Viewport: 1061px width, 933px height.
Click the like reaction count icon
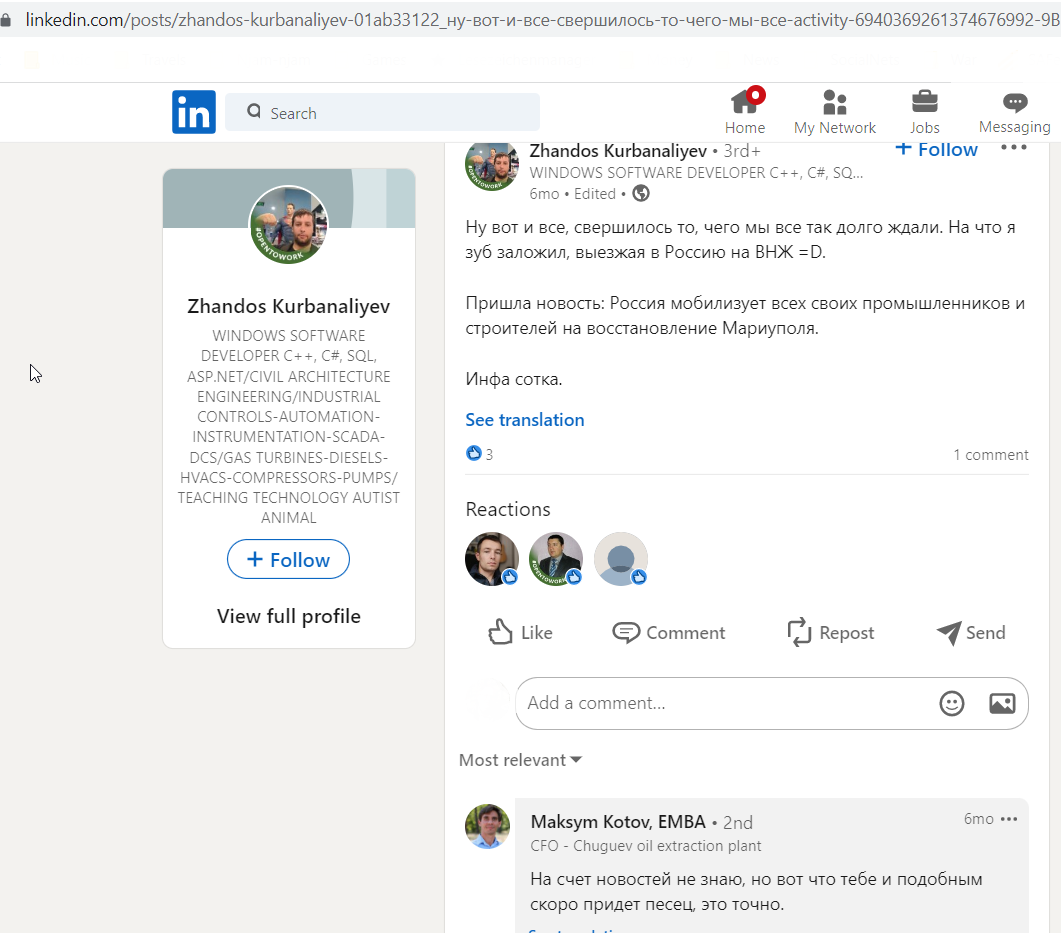[474, 453]
